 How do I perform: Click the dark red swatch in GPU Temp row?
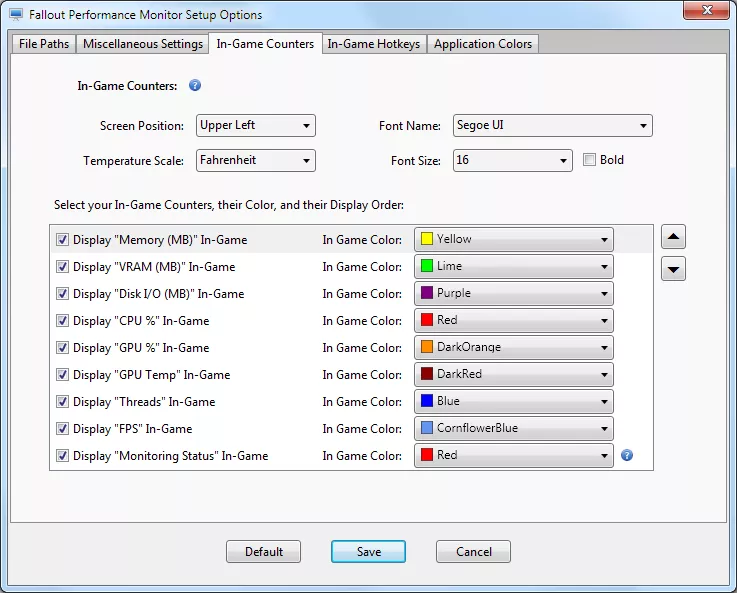[x=426, y=374]
